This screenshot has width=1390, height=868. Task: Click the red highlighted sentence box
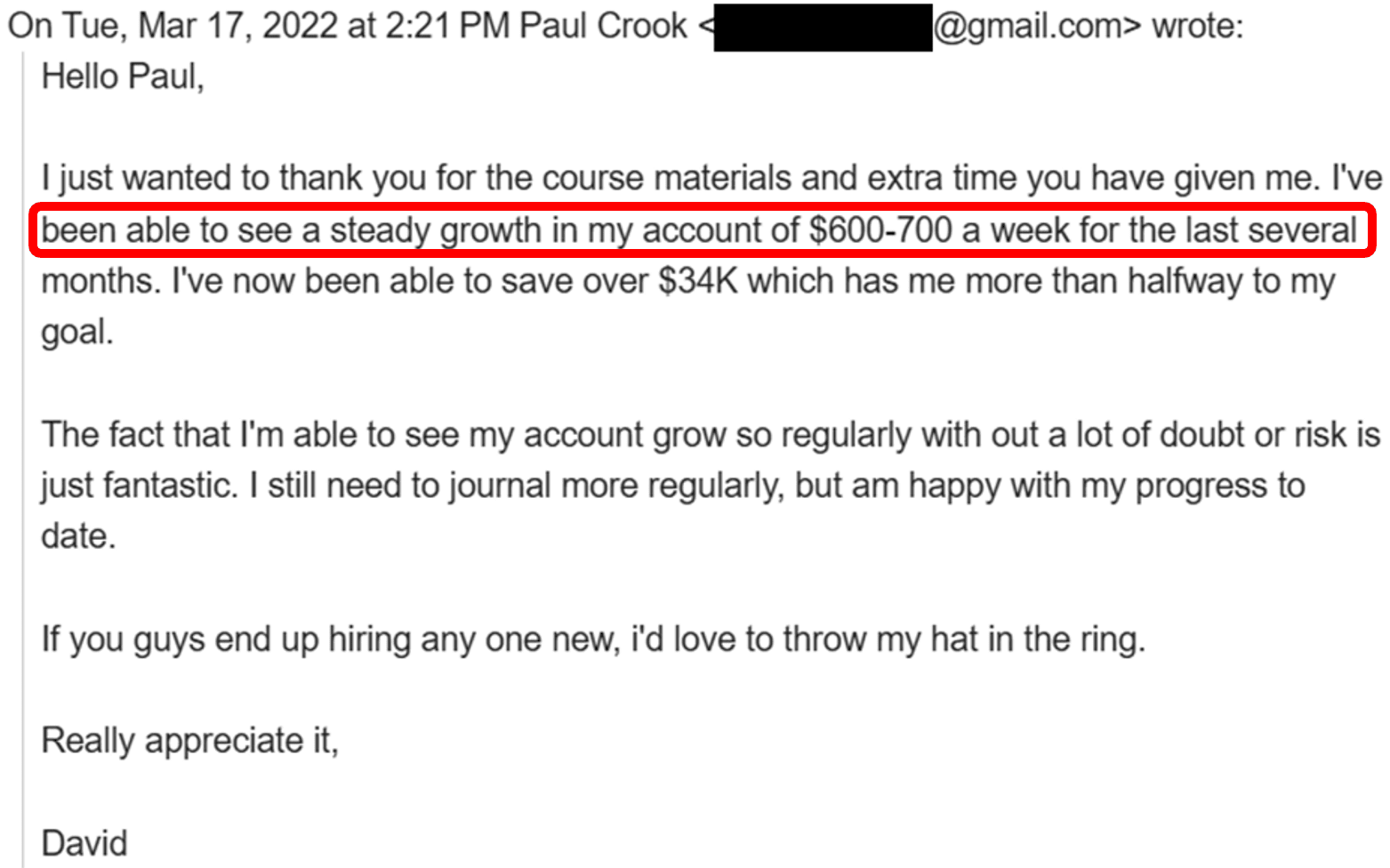coord(703,230)
